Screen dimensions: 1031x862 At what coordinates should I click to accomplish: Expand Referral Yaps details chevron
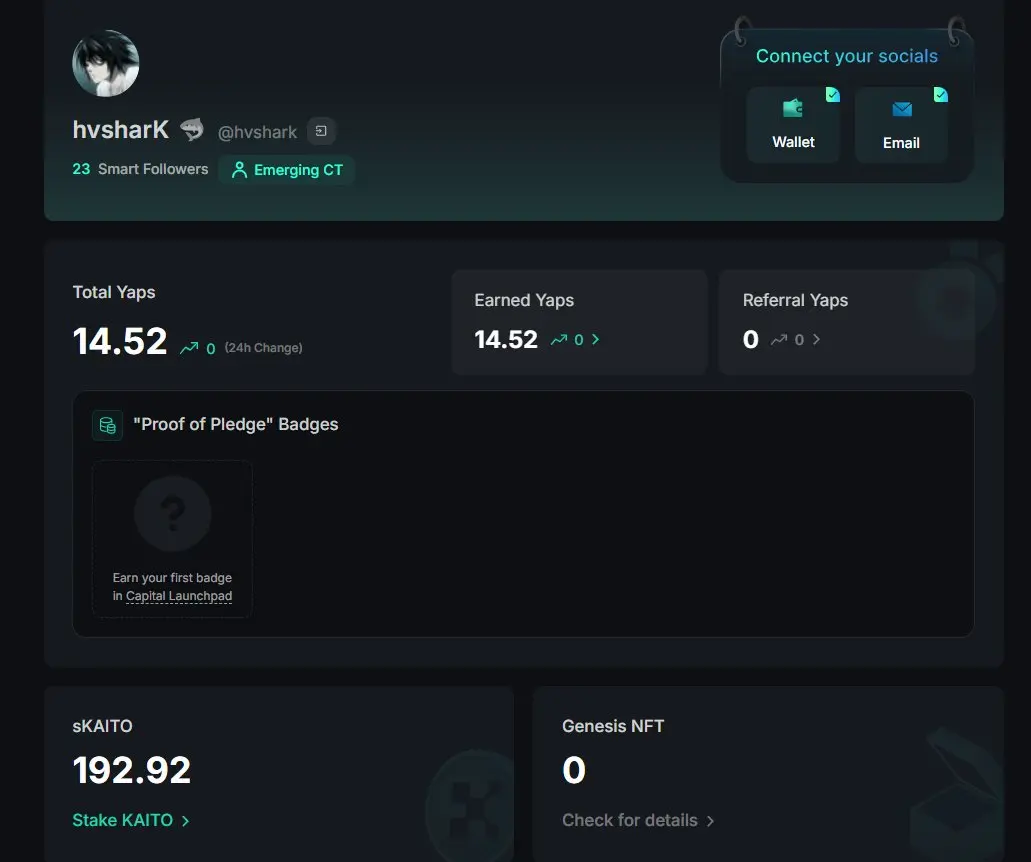(816, 339)
